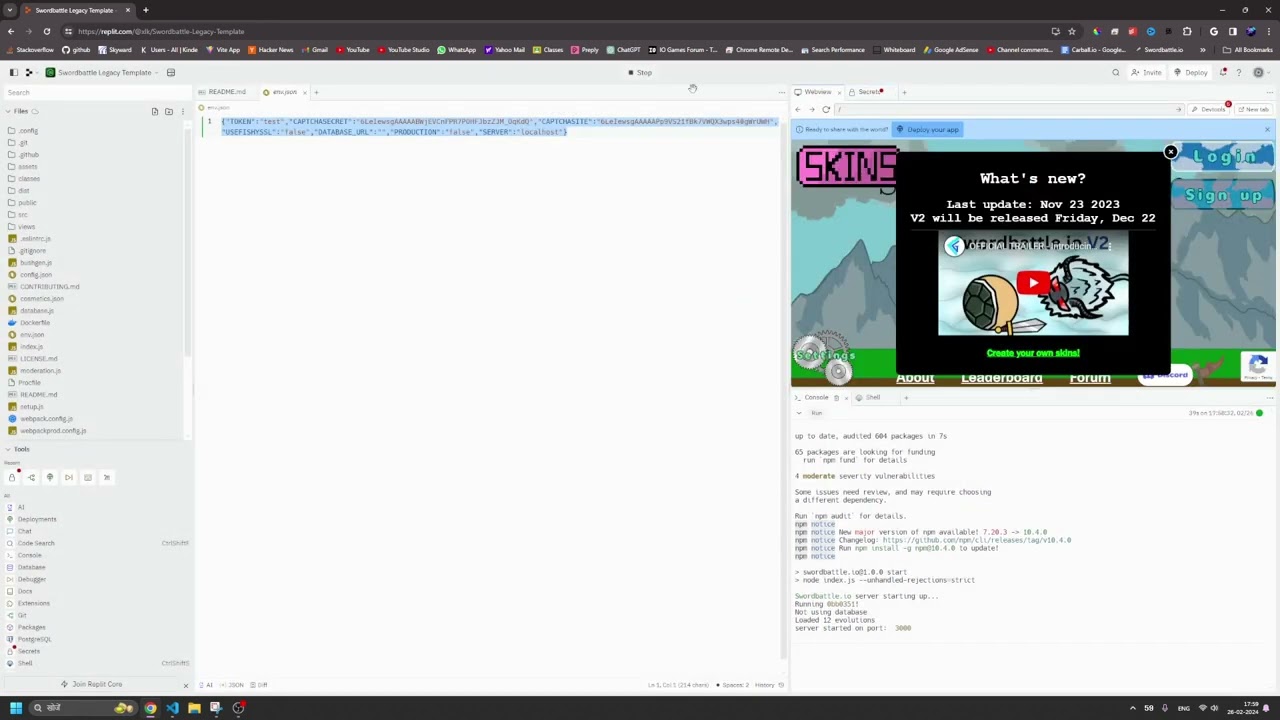
Task: Dismiss the Join Replit Core banner
Action: (185, 685)
